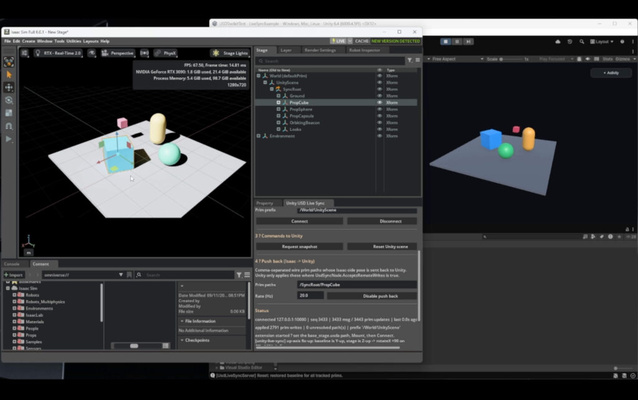Collapse the SyncRoot tree node
The image size is (638, 400).
point(272,89)
